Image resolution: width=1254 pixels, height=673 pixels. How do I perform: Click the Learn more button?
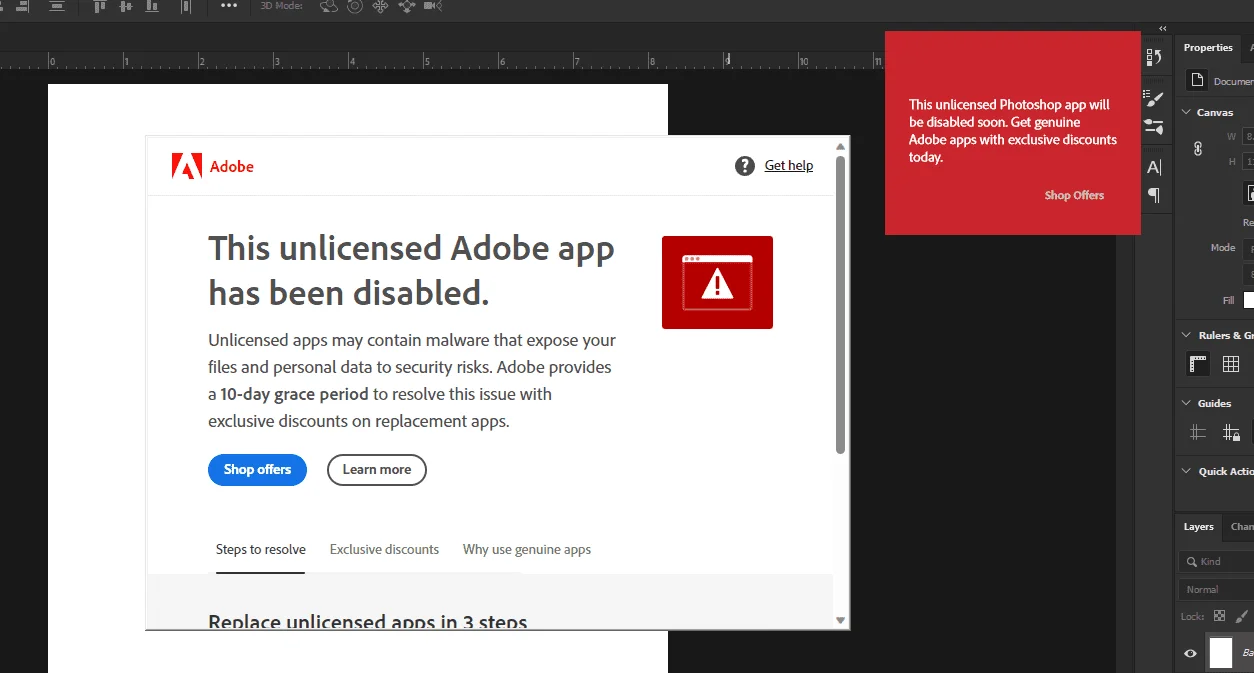pyautogui.click(x=377, y=470)
